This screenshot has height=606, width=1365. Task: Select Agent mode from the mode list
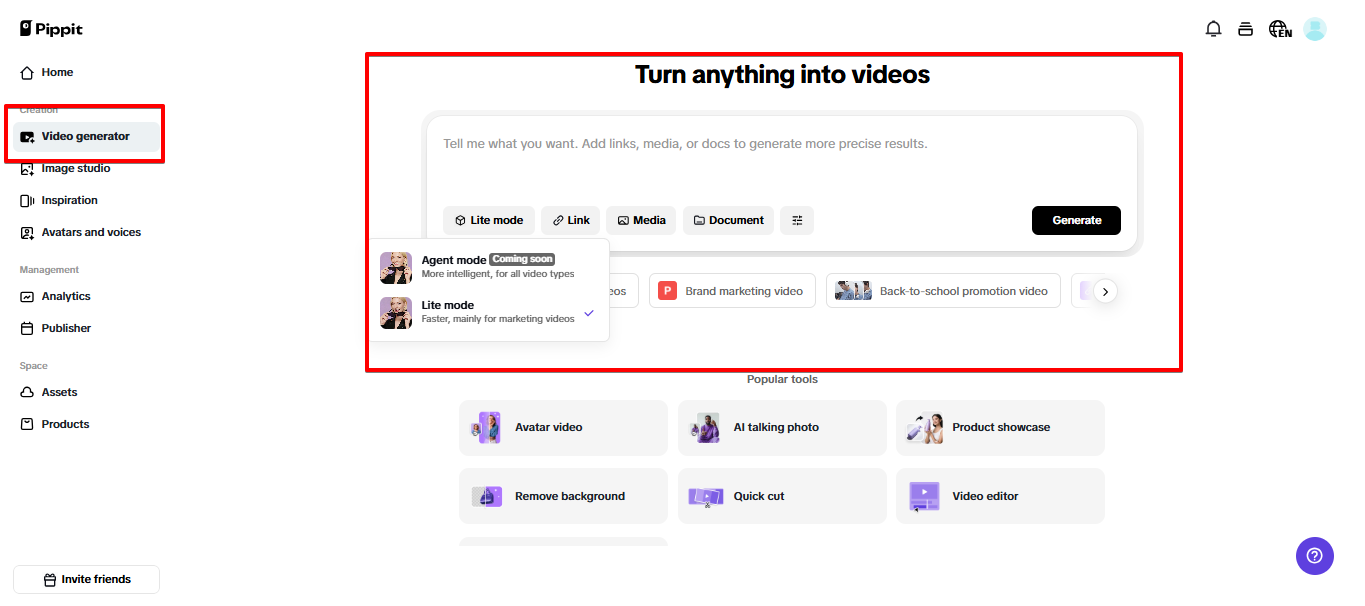click(470, 265)
